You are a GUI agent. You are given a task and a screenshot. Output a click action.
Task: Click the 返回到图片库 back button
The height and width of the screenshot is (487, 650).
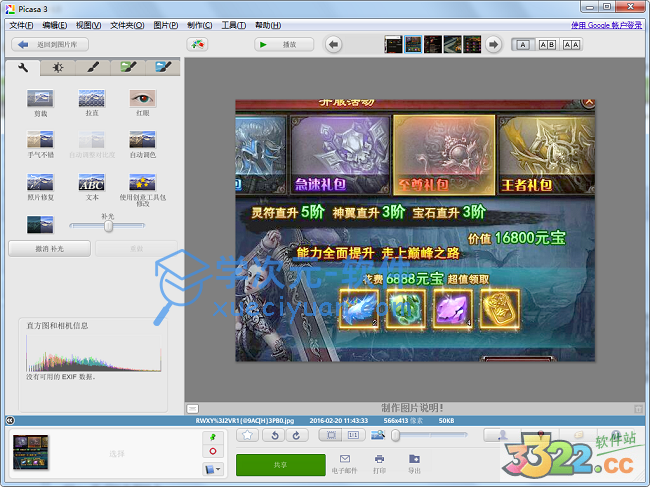(50, 44)
